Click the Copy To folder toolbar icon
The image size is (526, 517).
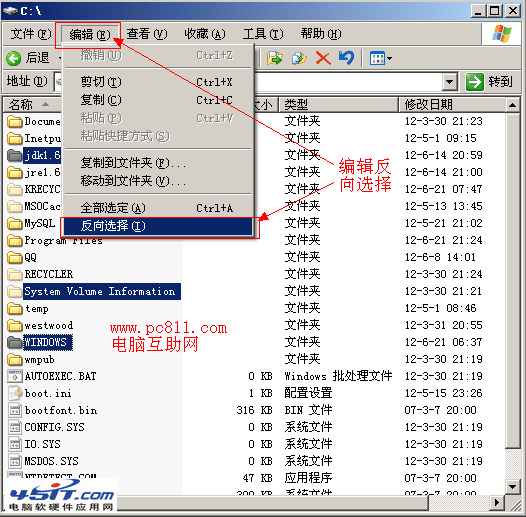click(x=299, y=58)
